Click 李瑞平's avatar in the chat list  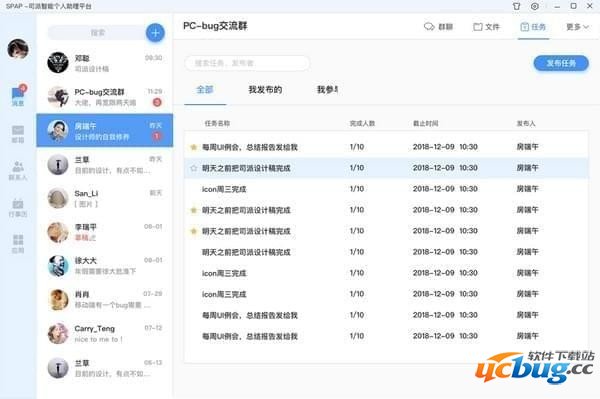58,232
